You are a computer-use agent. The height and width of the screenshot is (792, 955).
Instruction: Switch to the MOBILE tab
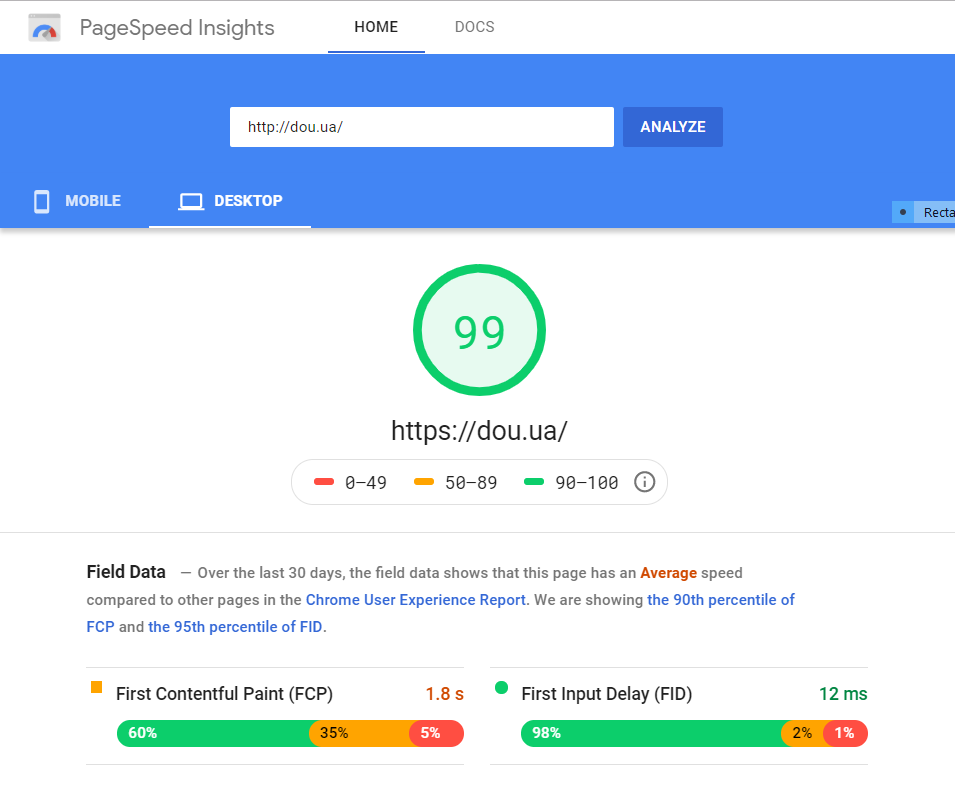[76, 201]
